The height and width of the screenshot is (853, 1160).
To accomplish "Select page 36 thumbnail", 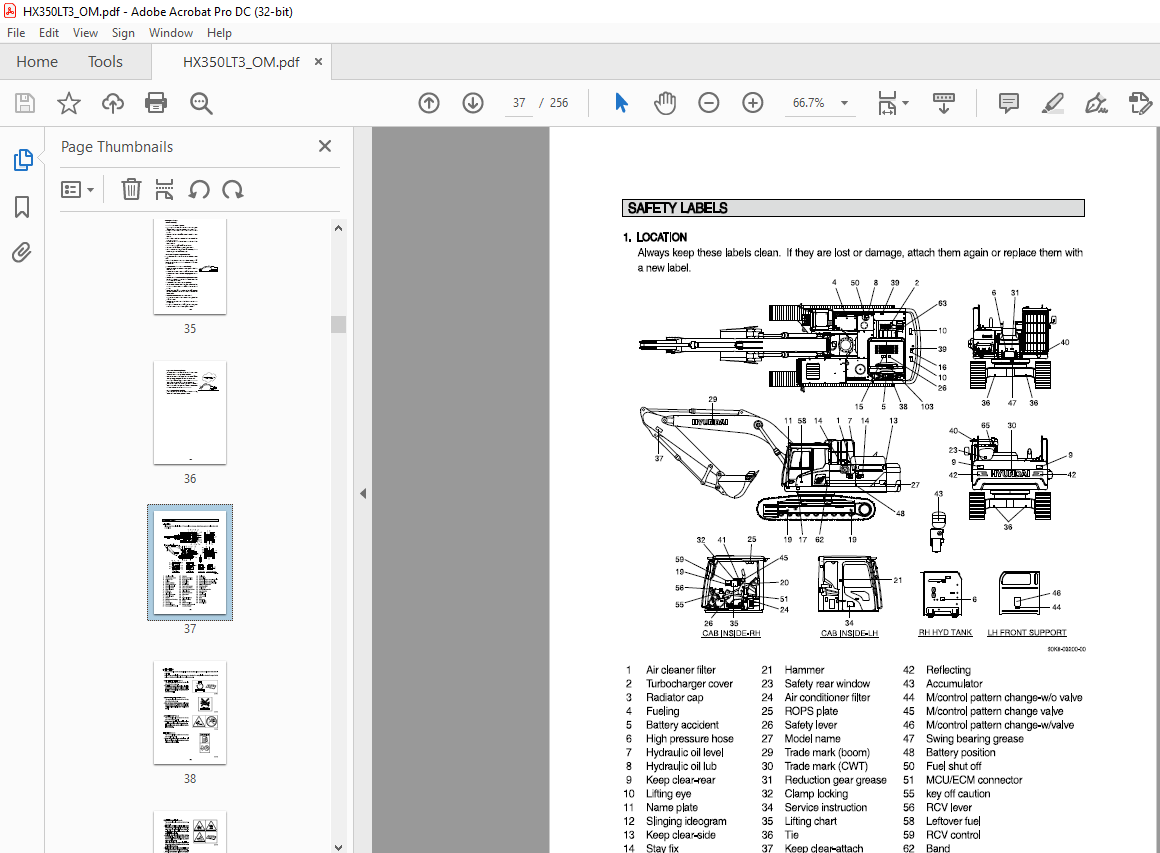I will pos(190,413).
